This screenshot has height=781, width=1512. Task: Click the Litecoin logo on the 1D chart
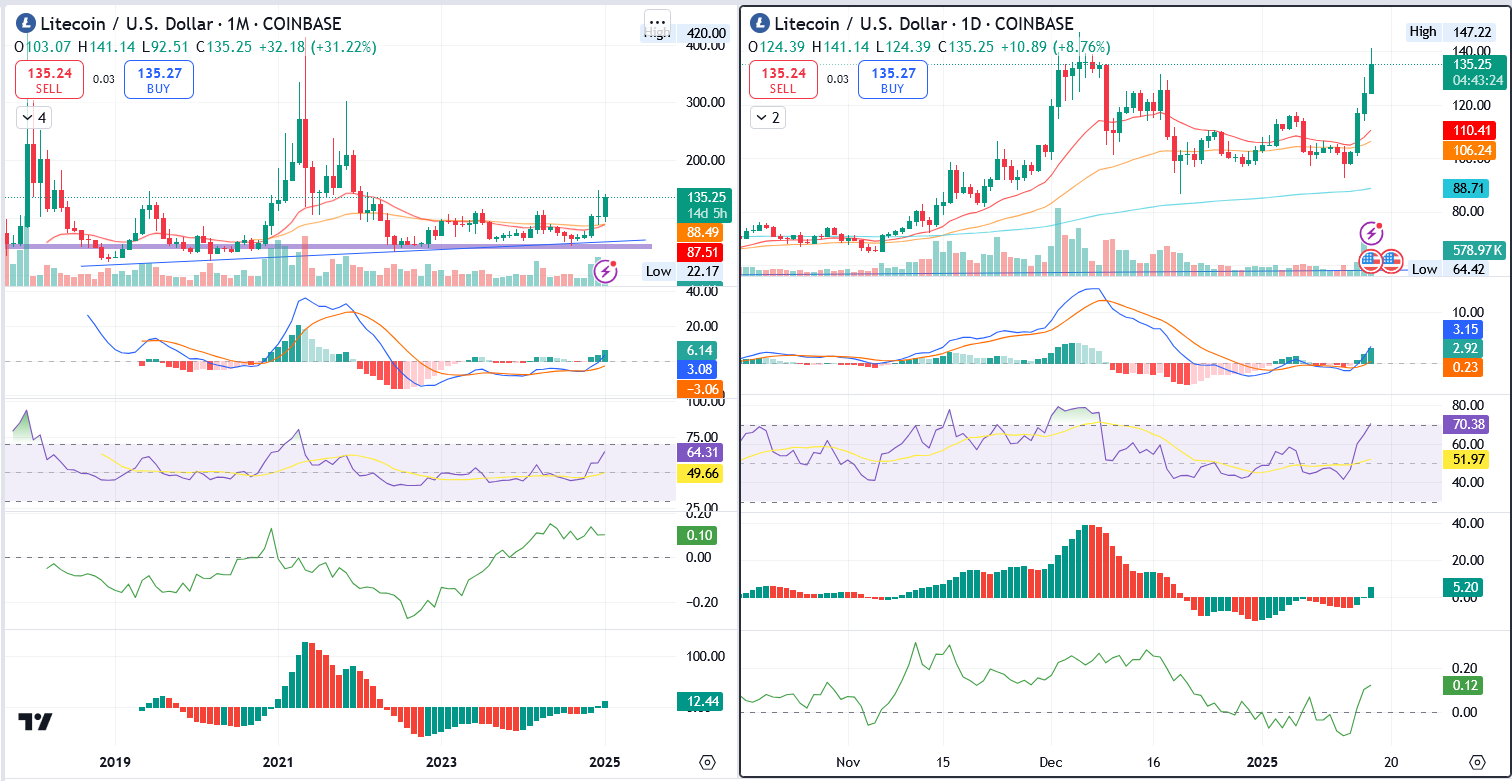tap(760, 24)
